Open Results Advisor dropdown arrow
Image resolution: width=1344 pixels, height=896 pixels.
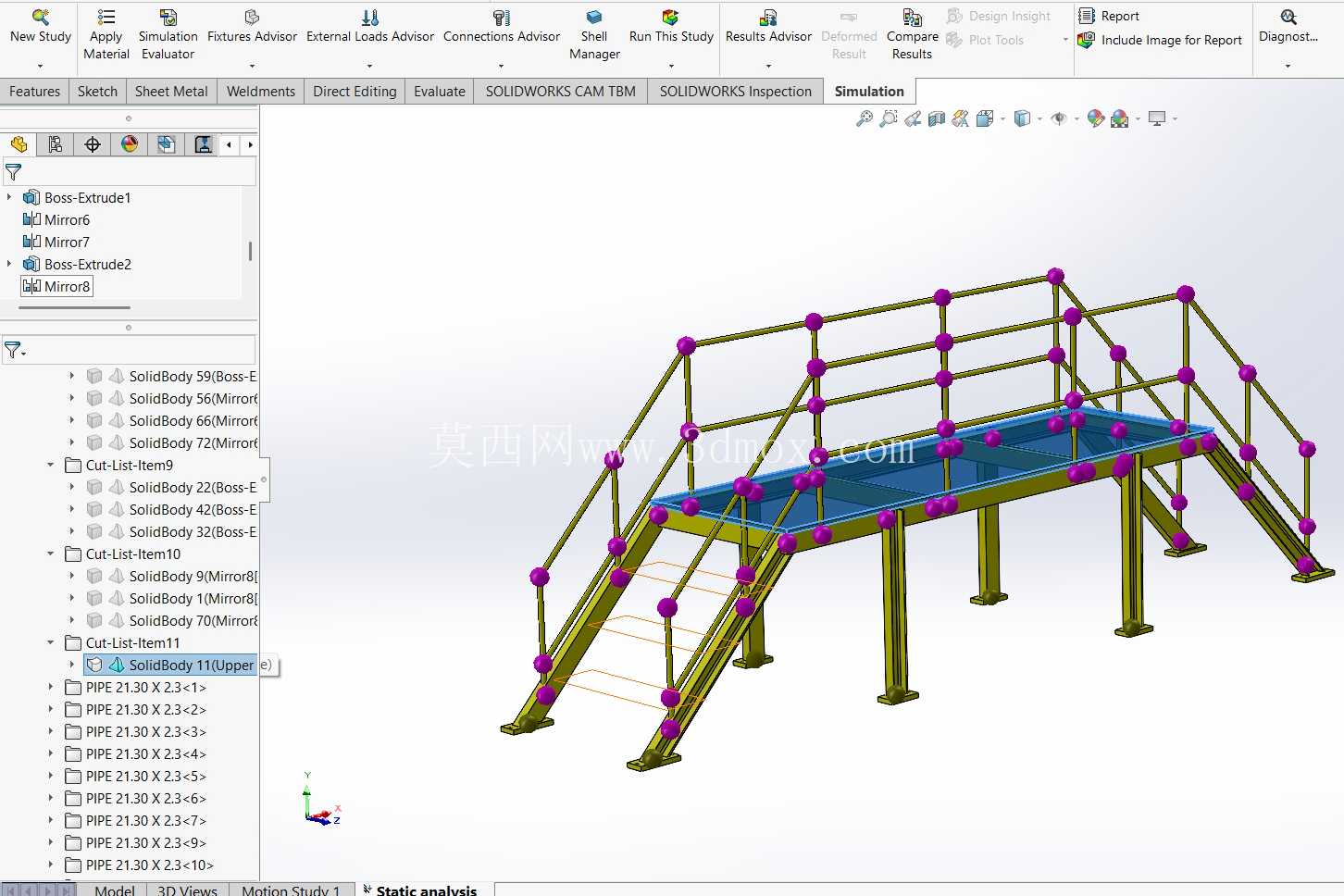(768, 66)
